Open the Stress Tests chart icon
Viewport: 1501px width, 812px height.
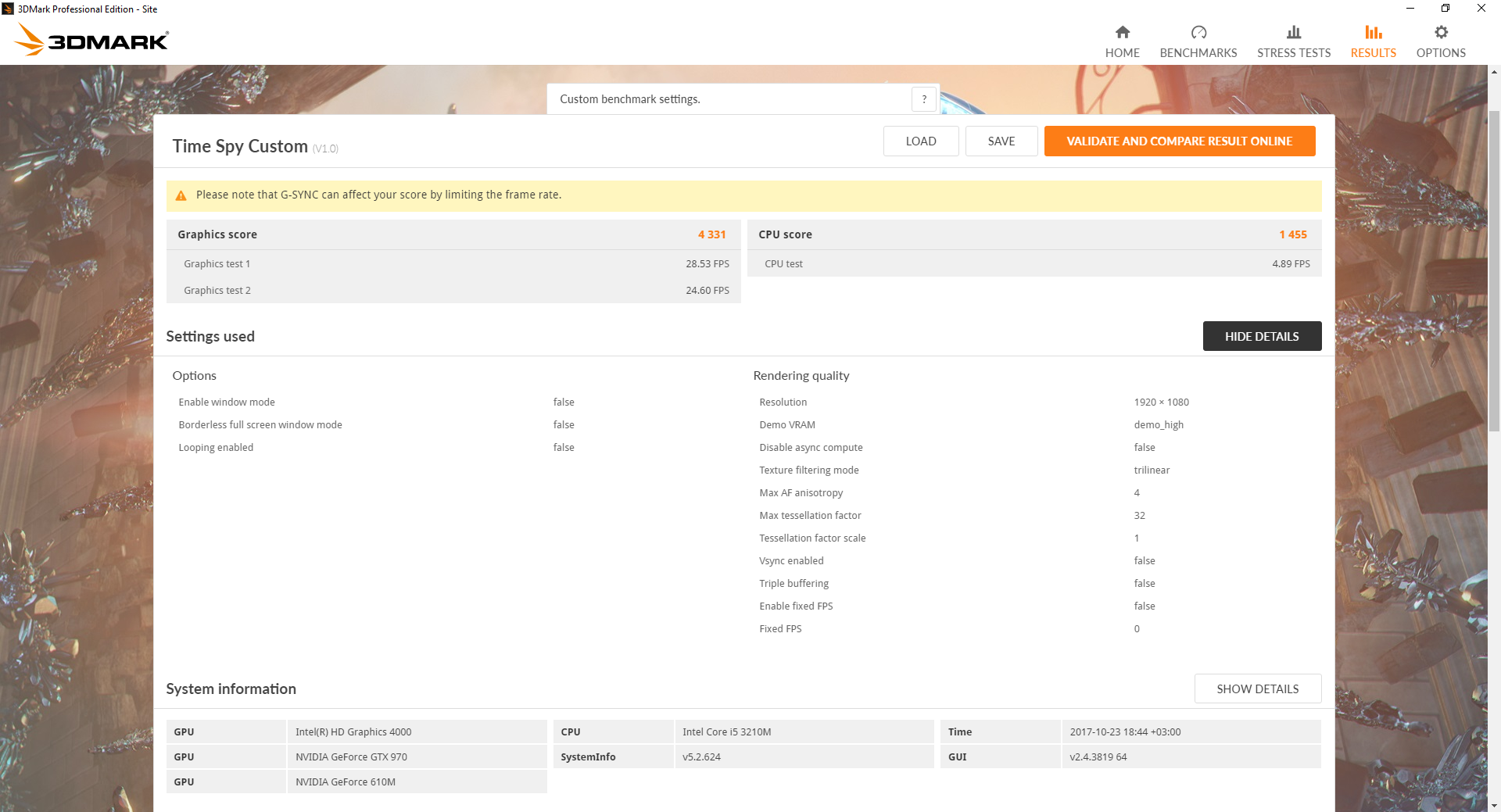1294,32
